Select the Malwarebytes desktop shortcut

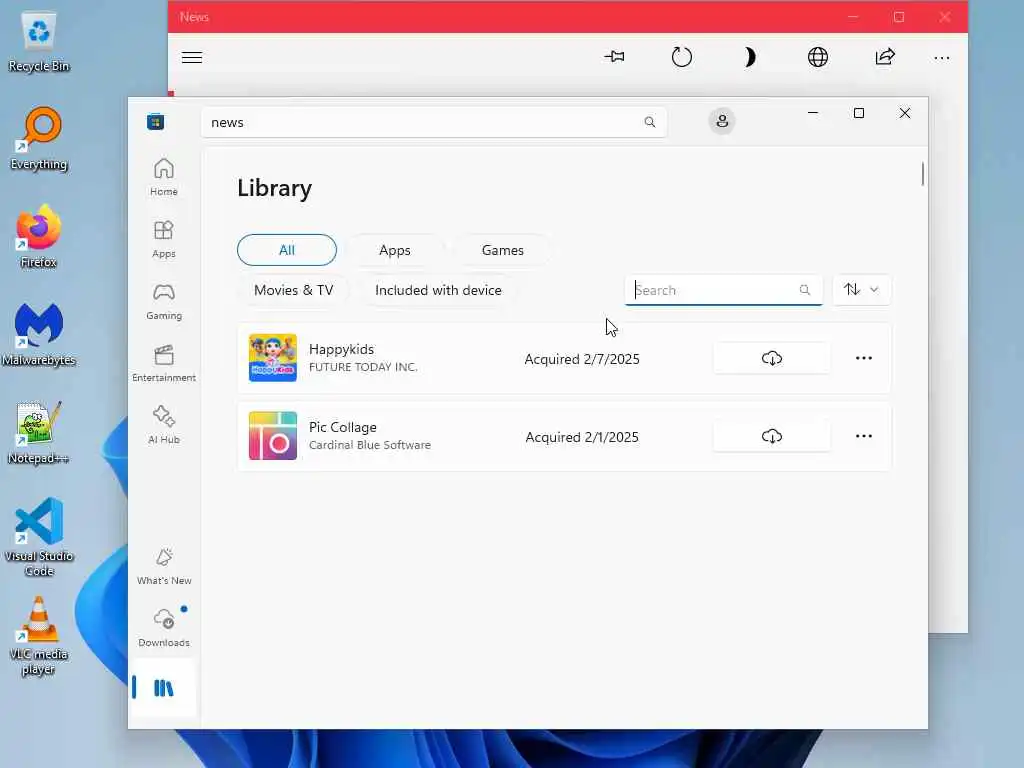tap(39, 334)
